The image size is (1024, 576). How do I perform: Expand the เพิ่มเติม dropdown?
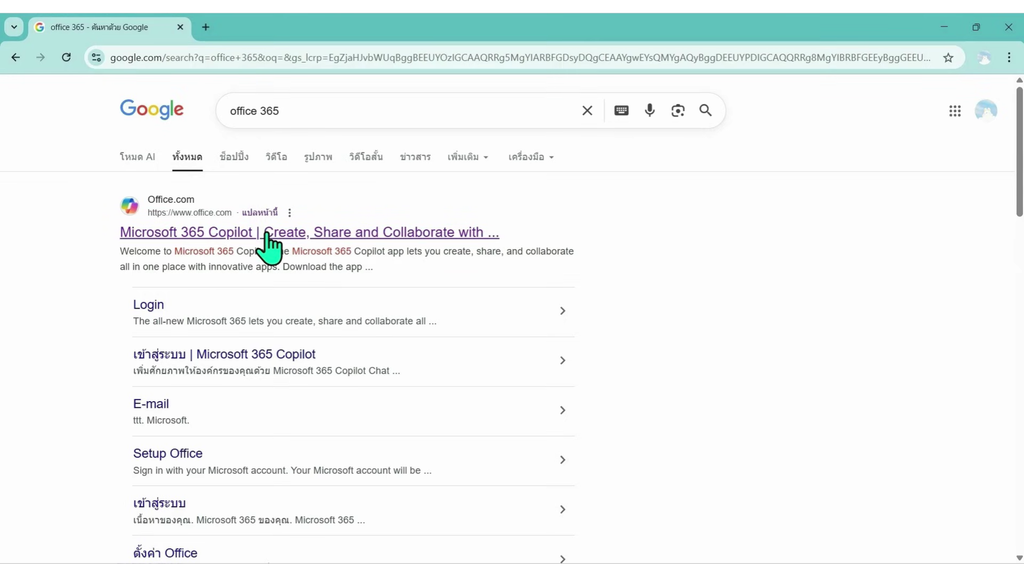tap(468, 157)
